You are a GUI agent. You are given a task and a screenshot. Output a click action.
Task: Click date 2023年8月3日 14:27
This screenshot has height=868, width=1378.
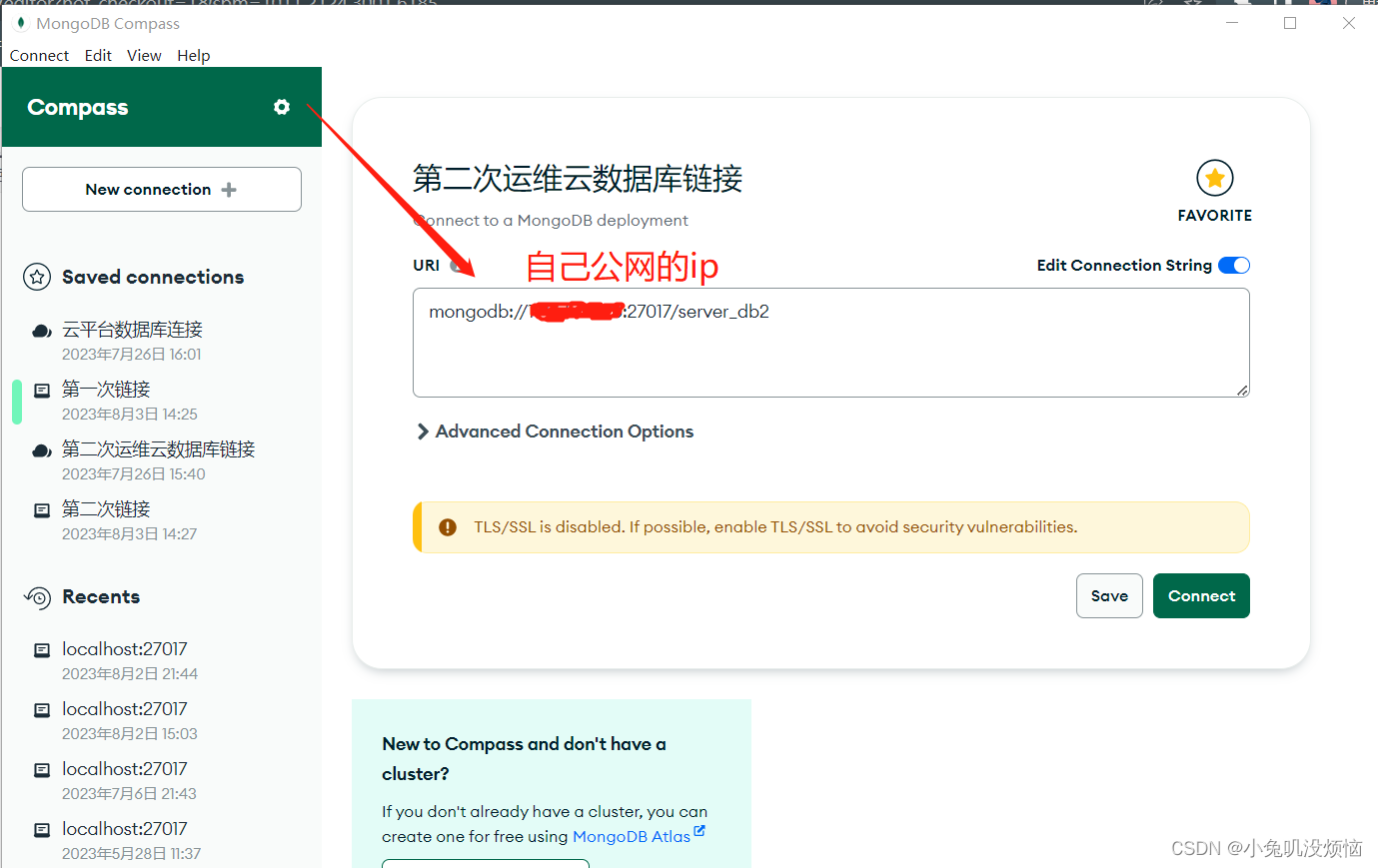[130, 534]
